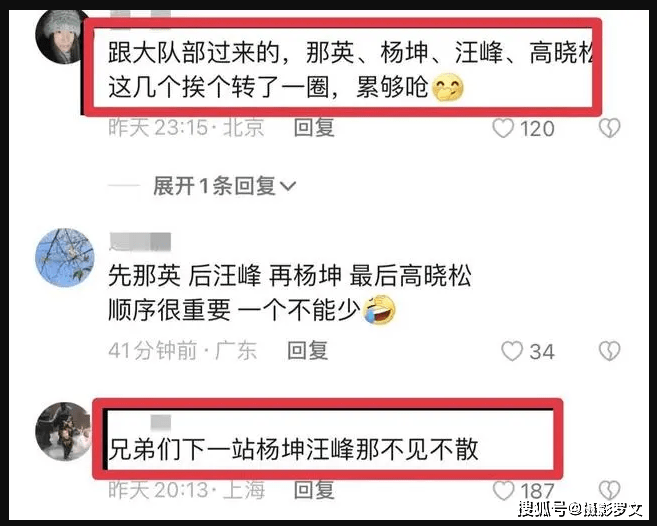657x526 pixels.
Task: Tap the 120 like count
Action: 537,129
